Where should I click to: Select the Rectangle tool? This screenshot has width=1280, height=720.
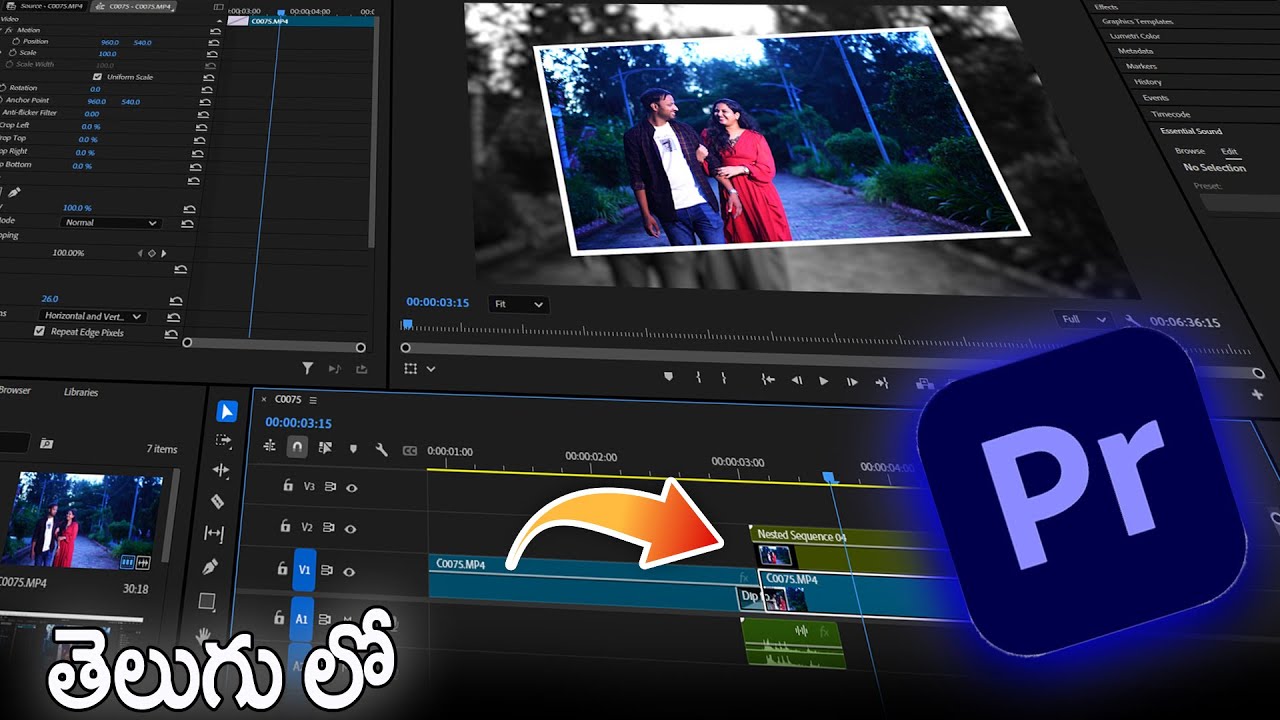click(207, 601)
